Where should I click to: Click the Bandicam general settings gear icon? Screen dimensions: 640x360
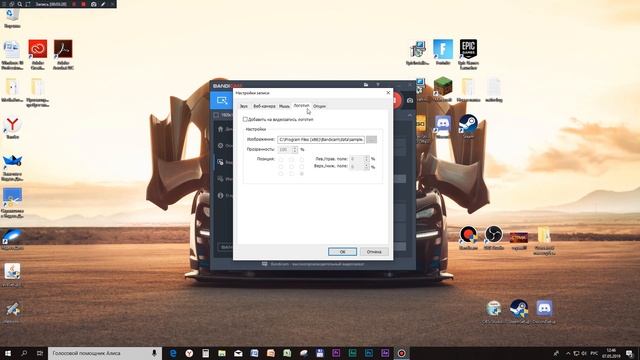click(220, 146)
